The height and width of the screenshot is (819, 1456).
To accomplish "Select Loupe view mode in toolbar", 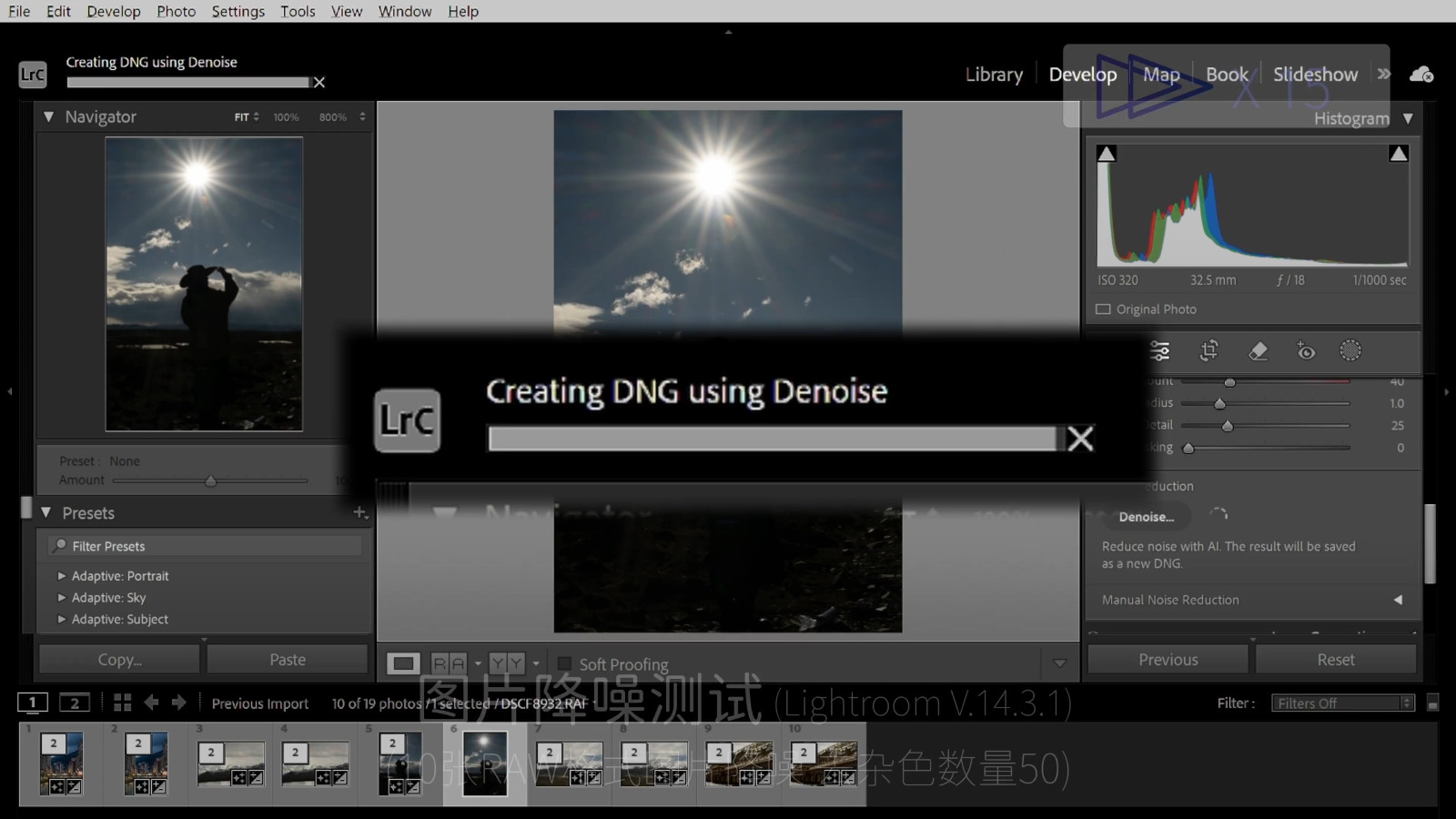I will (403, 663).
